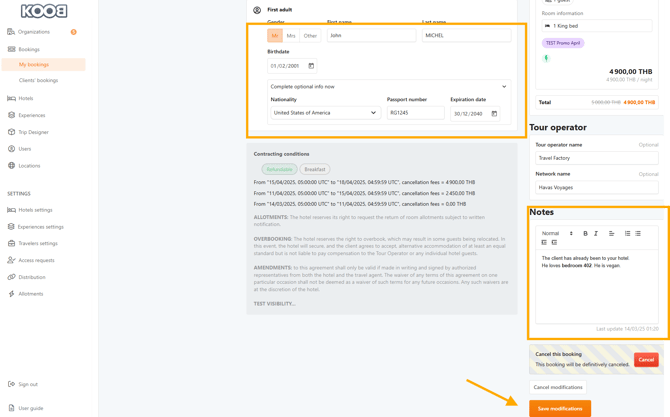The width and height of the screenshot is (670, 417).
Task: Select the Other gender option
Action: pyautogui.click(x=310, y=36)
